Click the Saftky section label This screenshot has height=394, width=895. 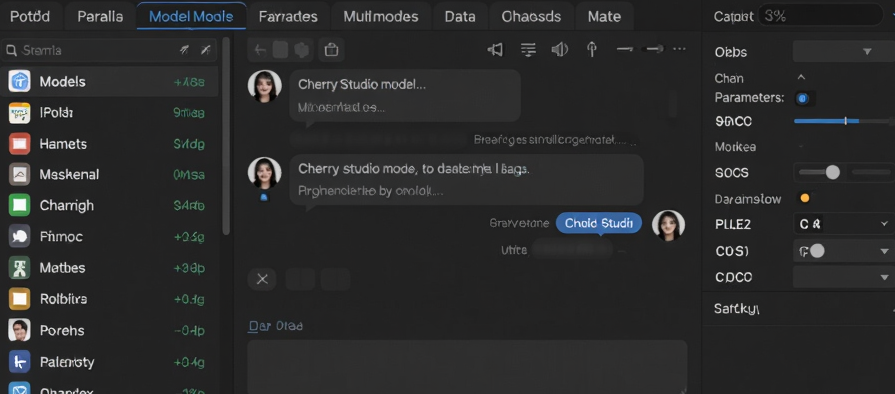click(736, 309)
